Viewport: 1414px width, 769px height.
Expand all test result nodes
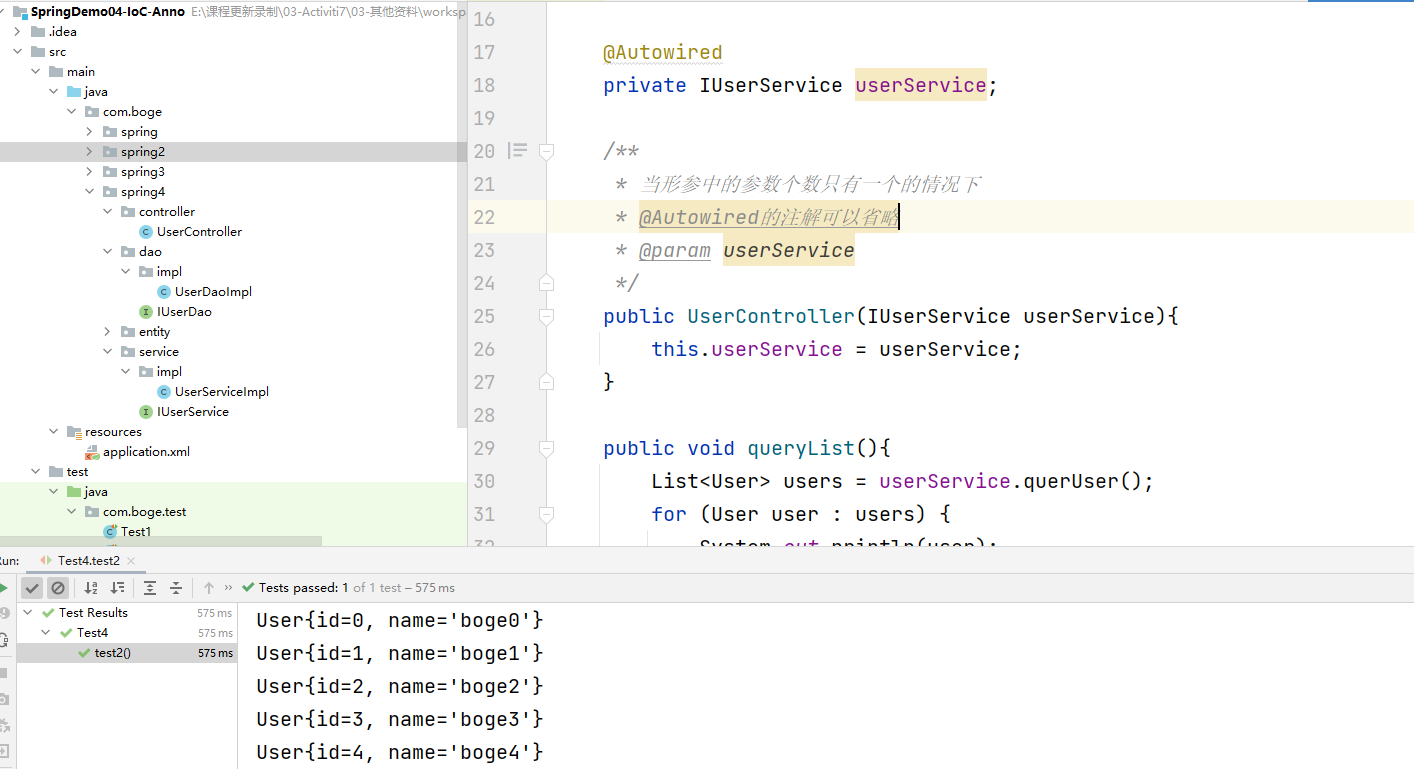point(150,588)
